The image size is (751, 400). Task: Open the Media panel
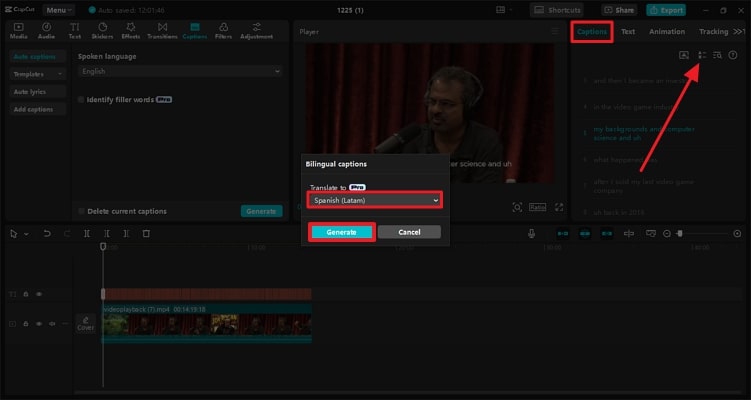(18, 31)
